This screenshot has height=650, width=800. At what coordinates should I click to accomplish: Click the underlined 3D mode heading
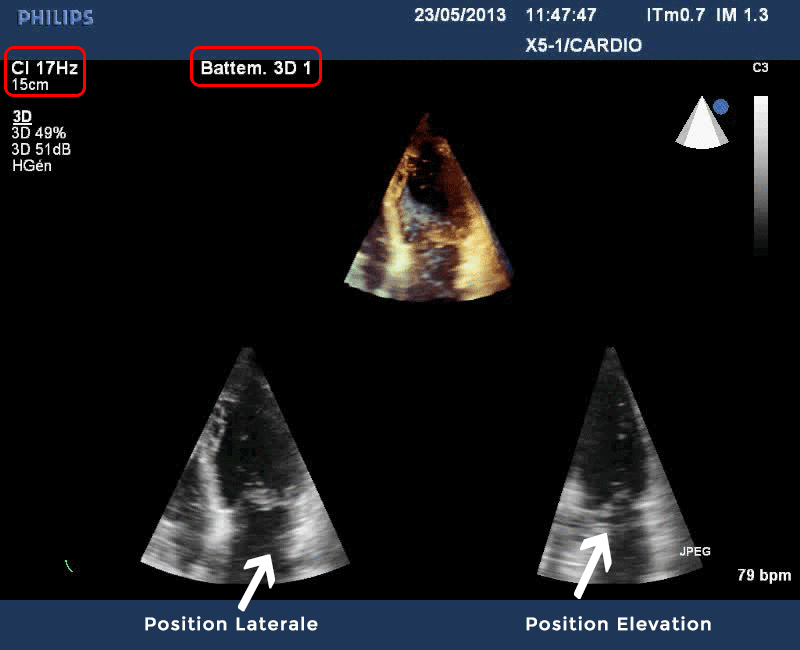tap(22, 117)
